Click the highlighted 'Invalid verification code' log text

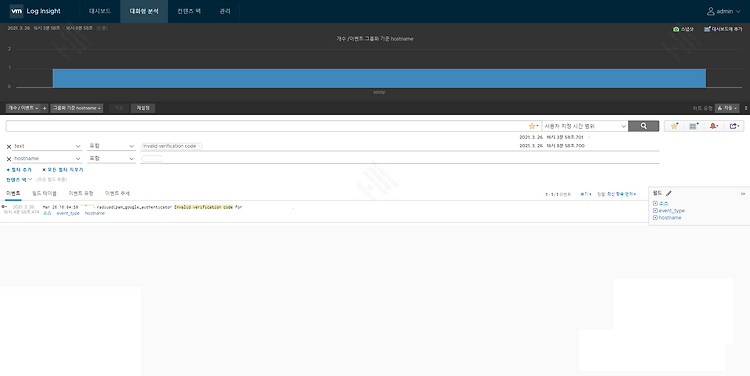pyautogui.click(x=203, y=207)
